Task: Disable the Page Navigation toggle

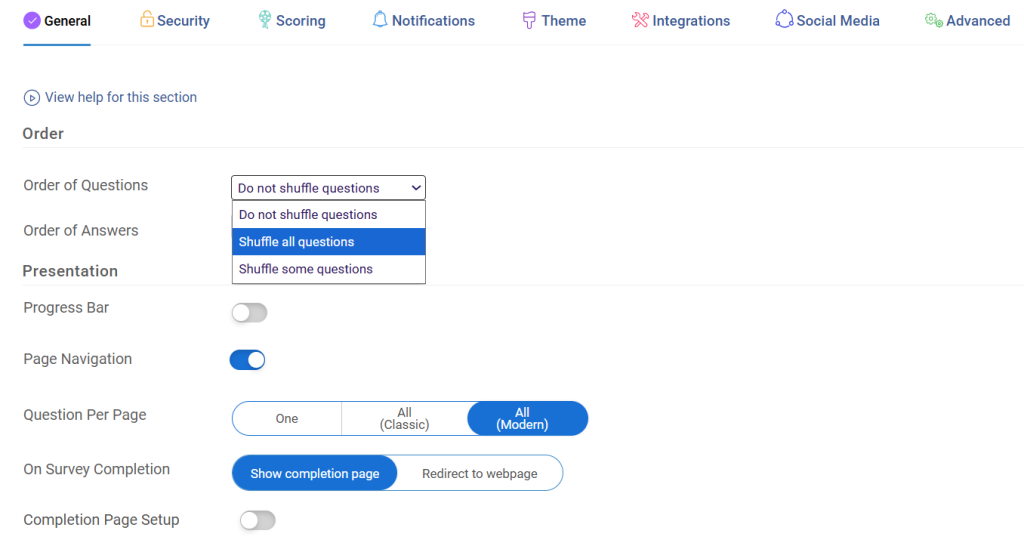Action: click(x=248, y=360)
